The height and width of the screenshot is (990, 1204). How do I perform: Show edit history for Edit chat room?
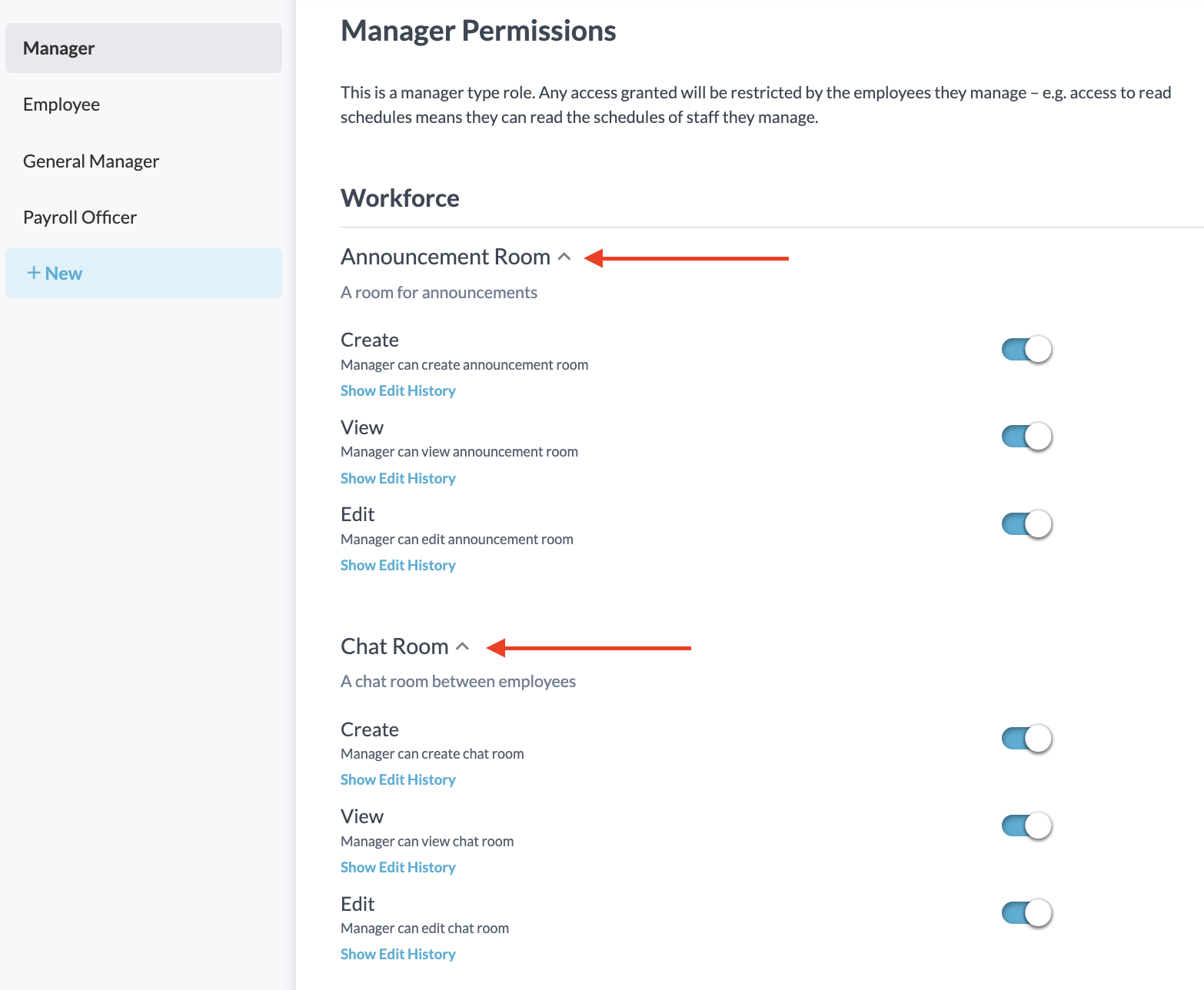pyautogui.click(x=397, y=955)
